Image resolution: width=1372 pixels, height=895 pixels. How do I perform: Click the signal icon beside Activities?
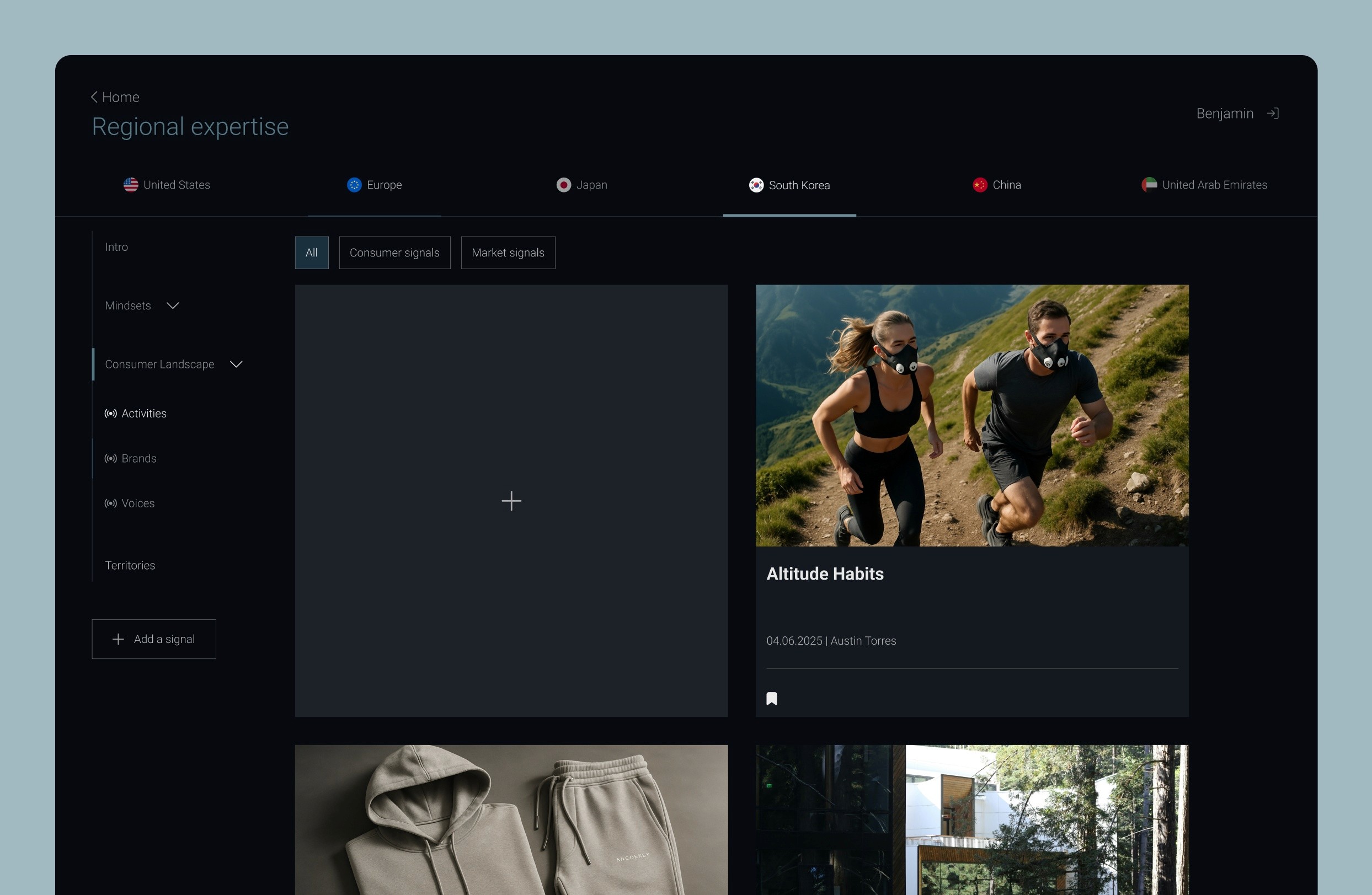coord(111,414)
